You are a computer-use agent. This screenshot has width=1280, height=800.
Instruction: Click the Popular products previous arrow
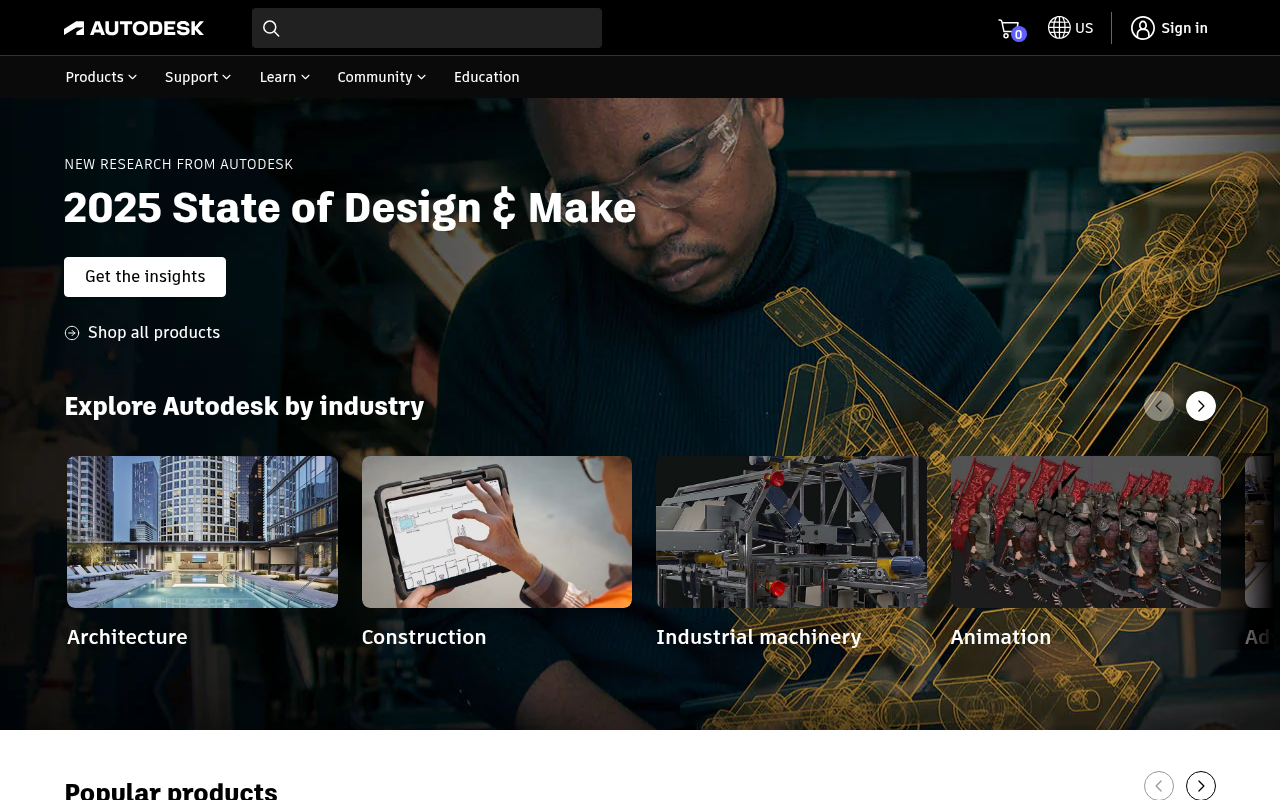(x=1157, y=786)
